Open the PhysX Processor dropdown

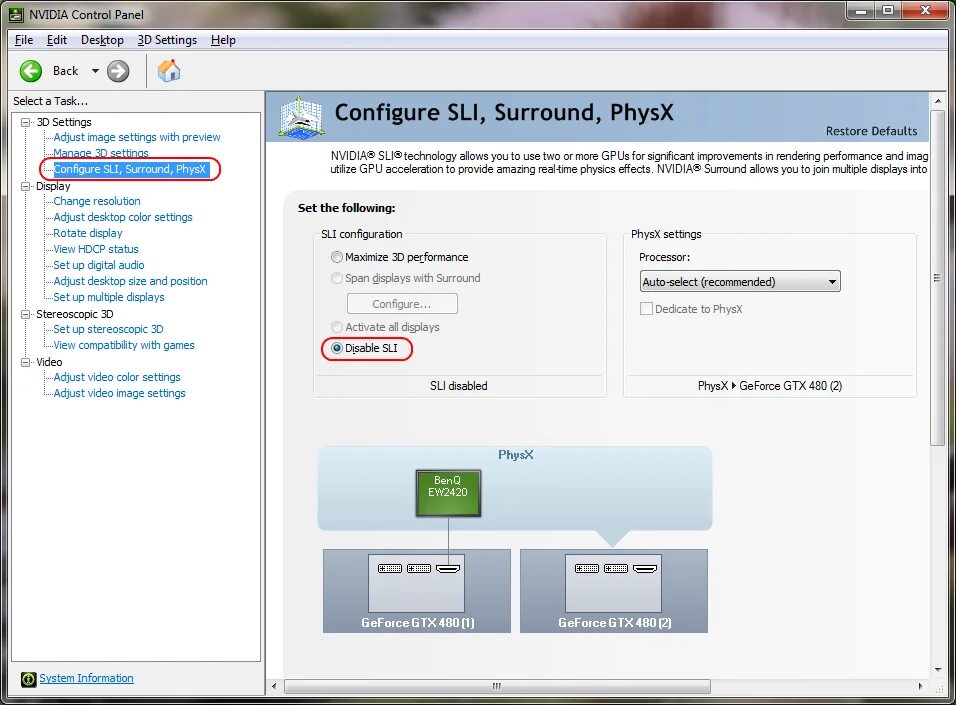[x=740, y=282]
